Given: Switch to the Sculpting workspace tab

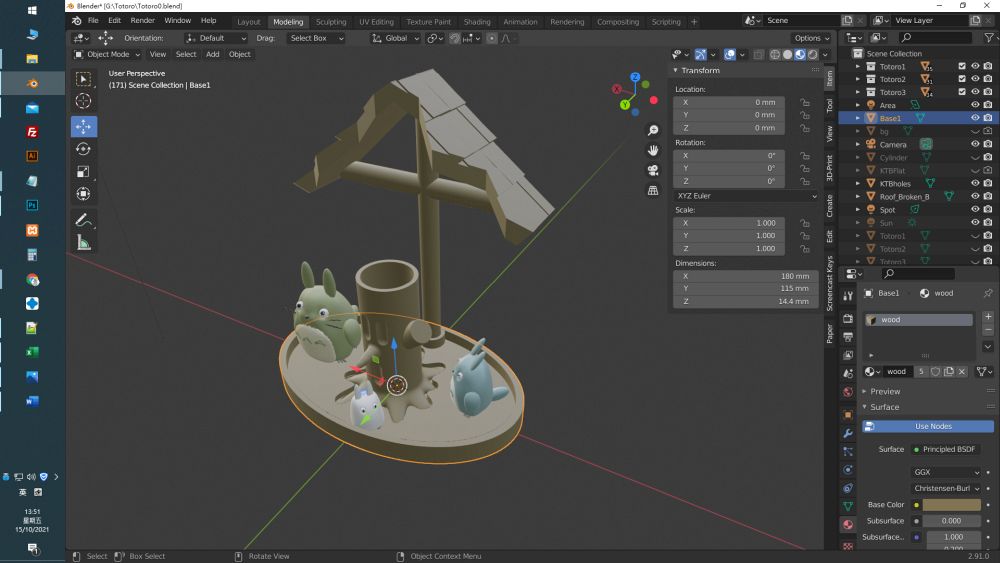Looking at the screenshot, I should click(x=331, y=21).
